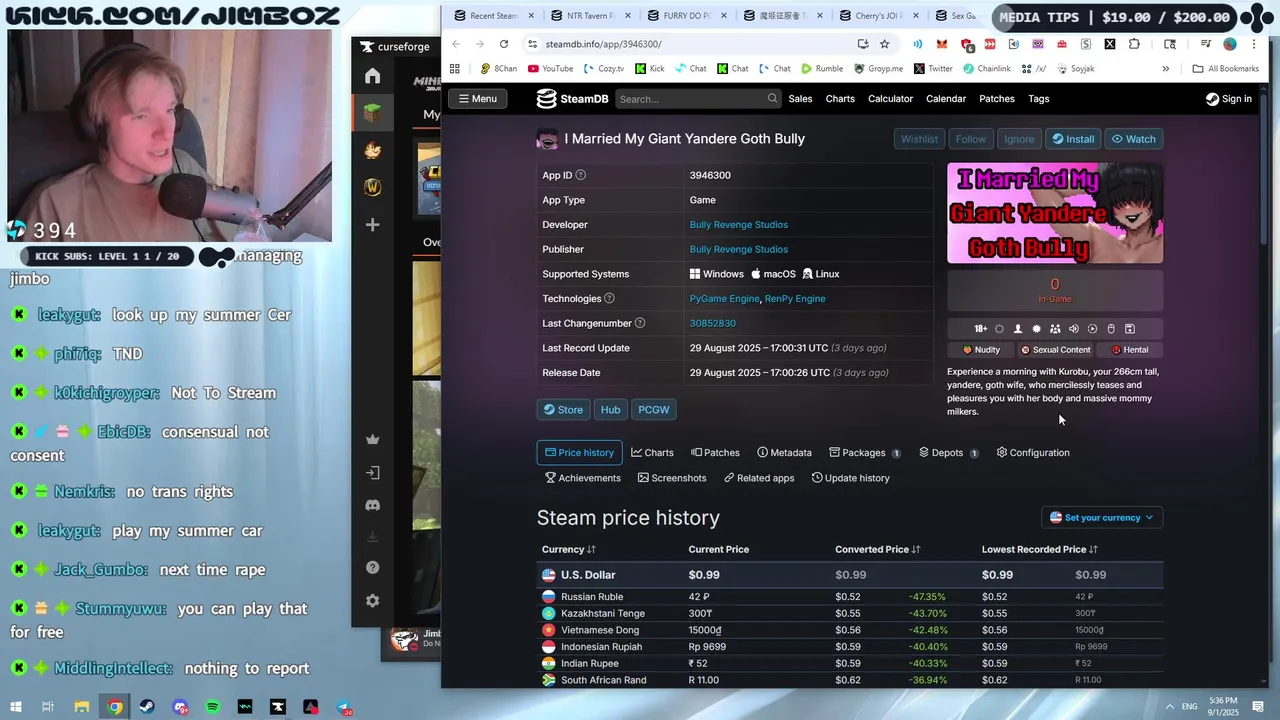Open the Chrome apps grid in bookmarks bar
1280x720 pixels.
[455, 69]
